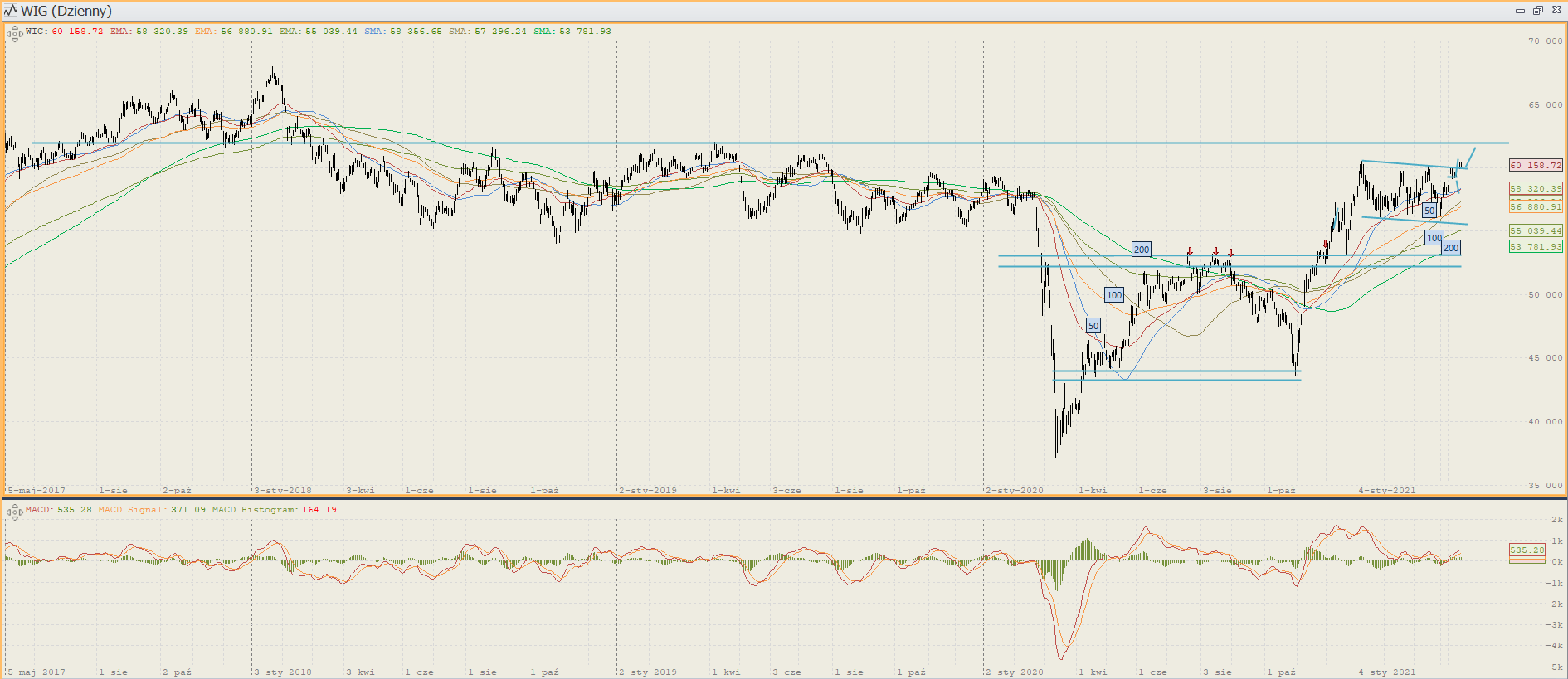Click the pane move handle beside WIG legend

click(x=14, y=34)
